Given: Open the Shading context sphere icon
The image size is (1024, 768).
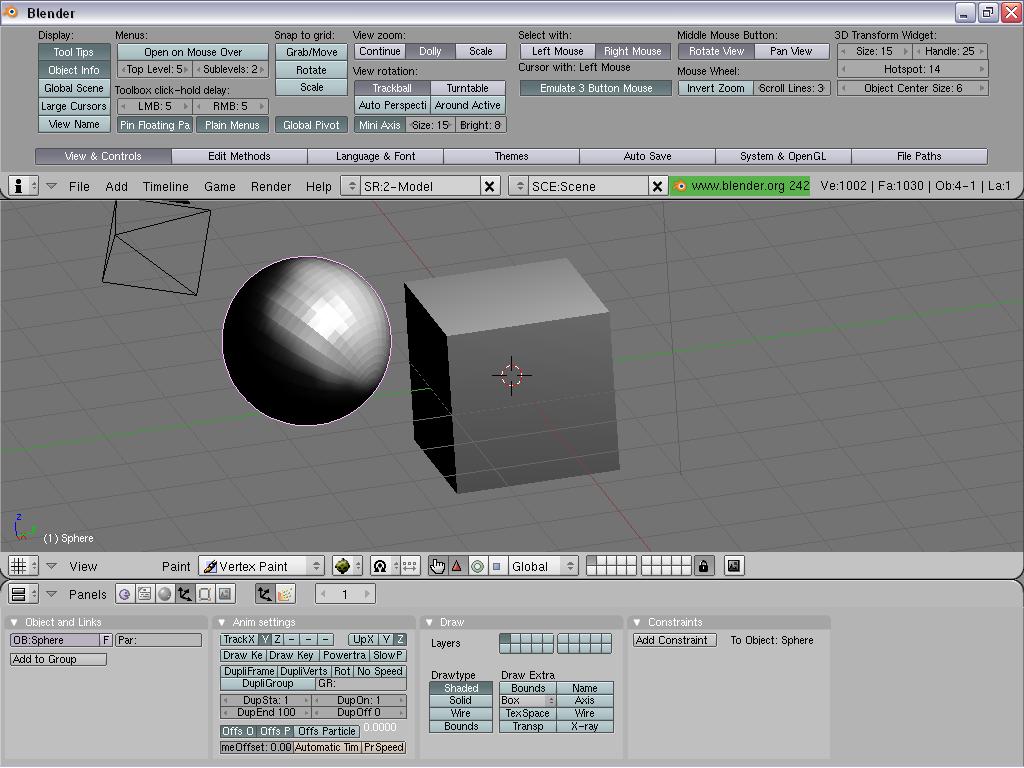Looking at the screenshot, I should coord(165,594).
